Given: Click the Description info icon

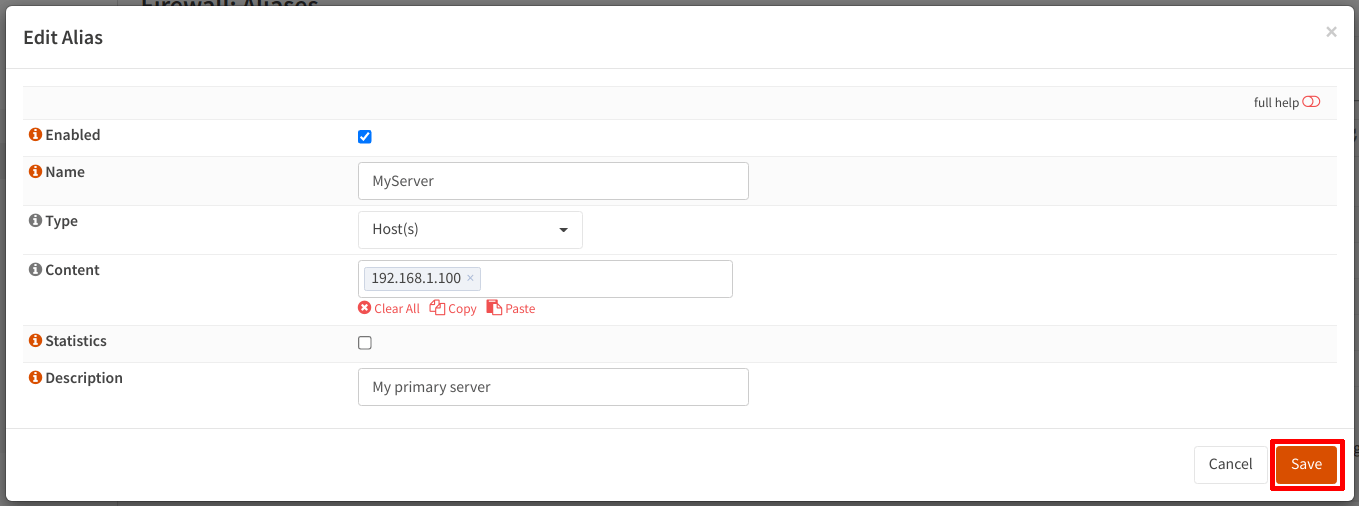Looking at the screenshot, I should tap(36, 378).
